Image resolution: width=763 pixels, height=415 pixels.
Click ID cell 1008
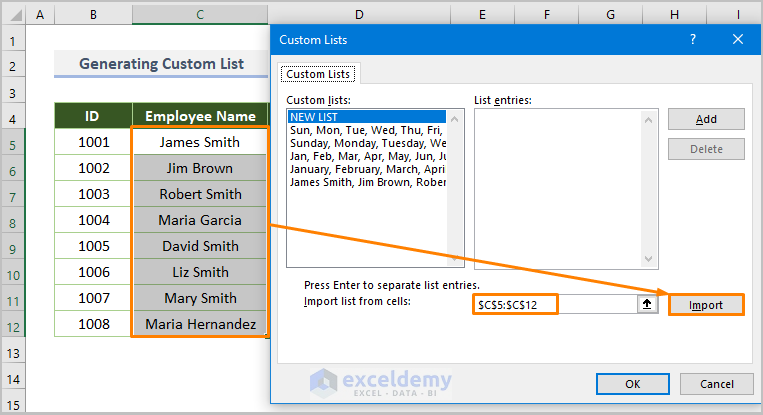pos(93,324)
